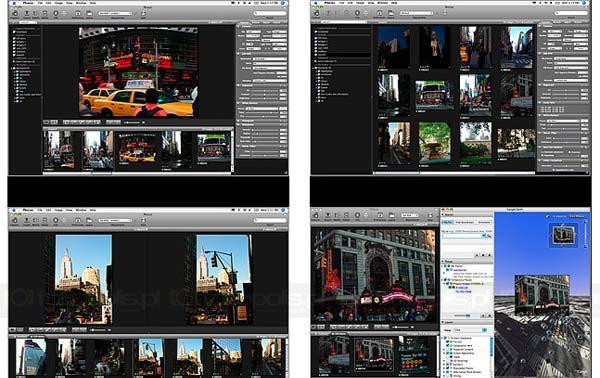Click the Google Earth compass navigation control

[563, 234]
